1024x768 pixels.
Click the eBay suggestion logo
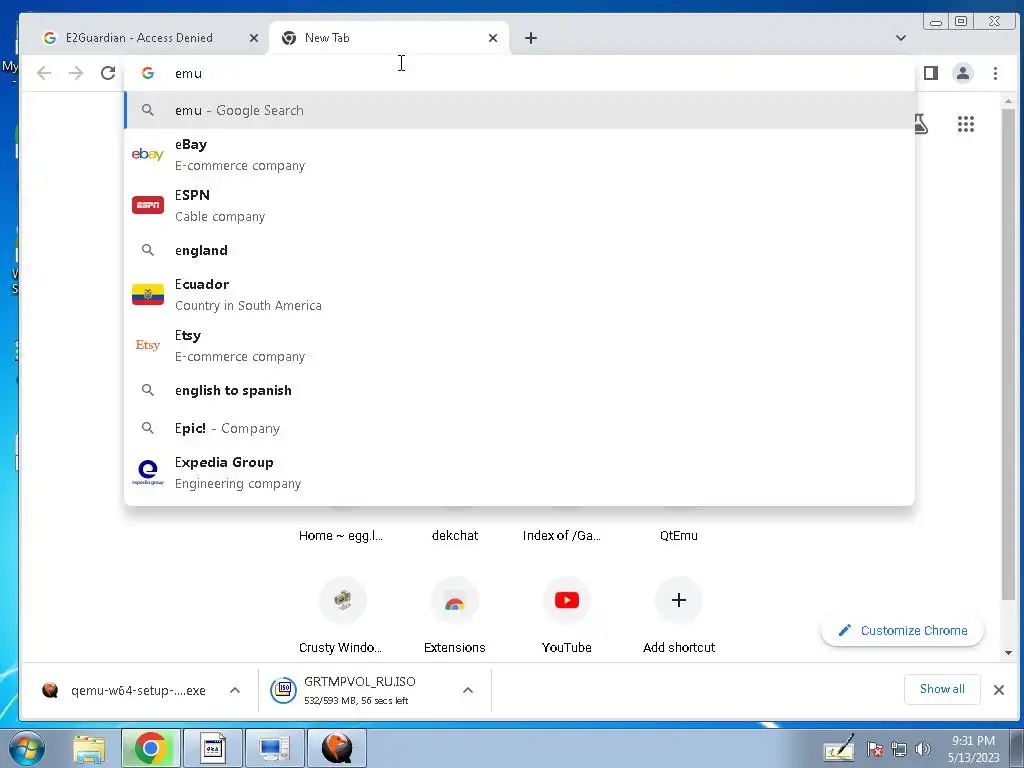(x=148, y=154)
